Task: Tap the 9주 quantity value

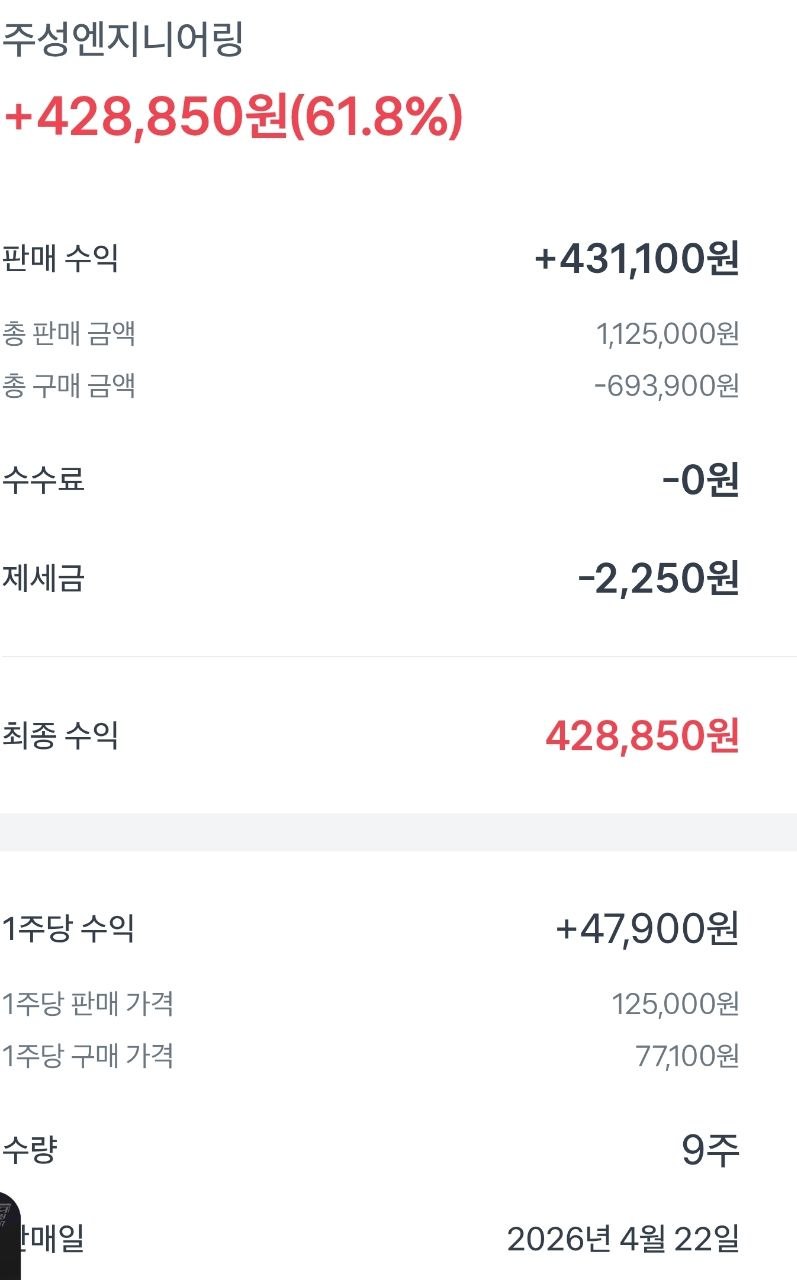Action: (x=710, y=1151)
